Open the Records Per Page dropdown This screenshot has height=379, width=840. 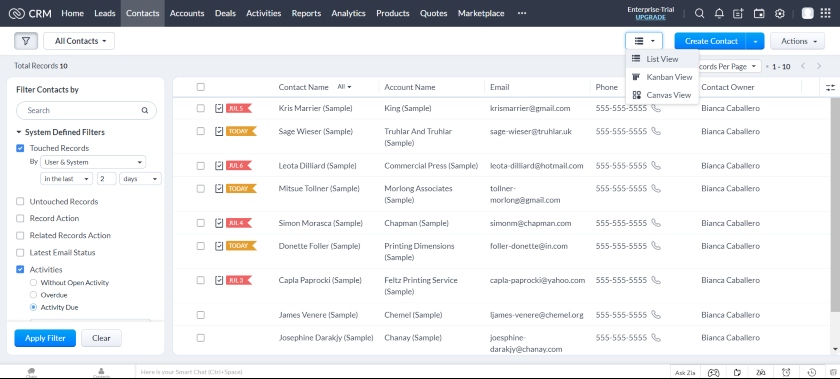[729, 66]
